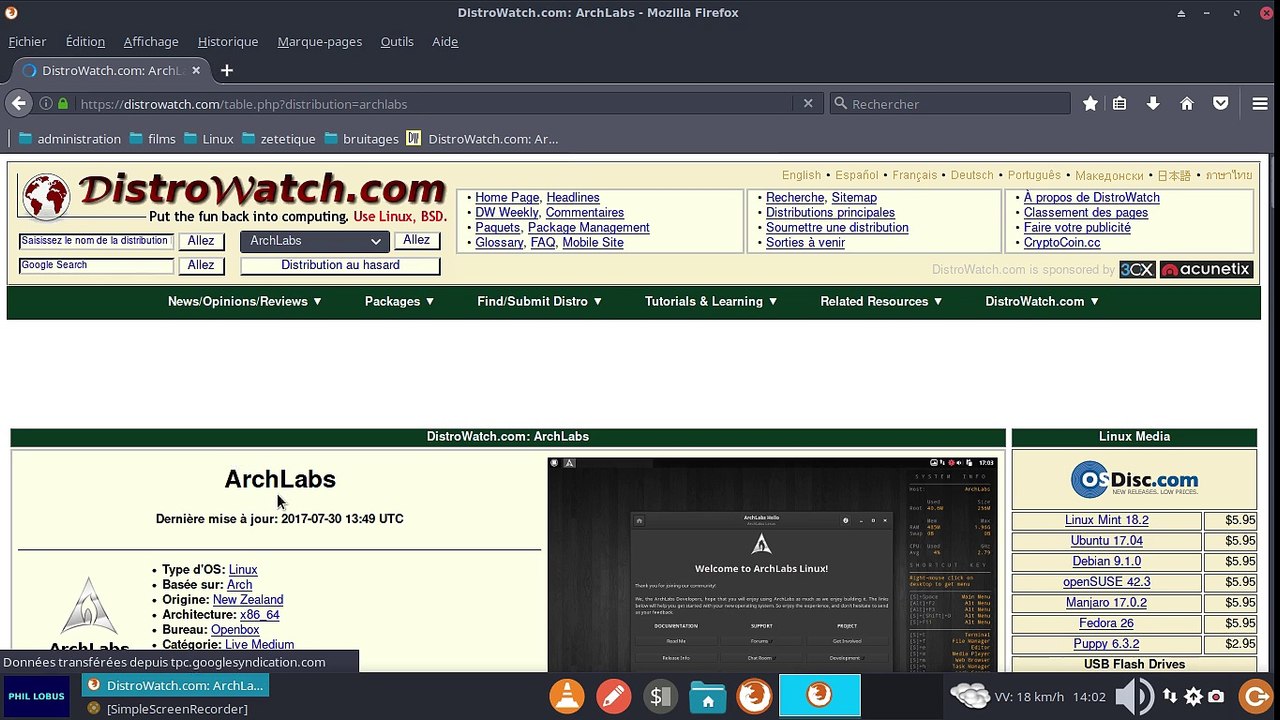The height and width of the screenshot is (720, 1280).
Task: Go to the Firefox home page icon
Action: [1187, 104]
